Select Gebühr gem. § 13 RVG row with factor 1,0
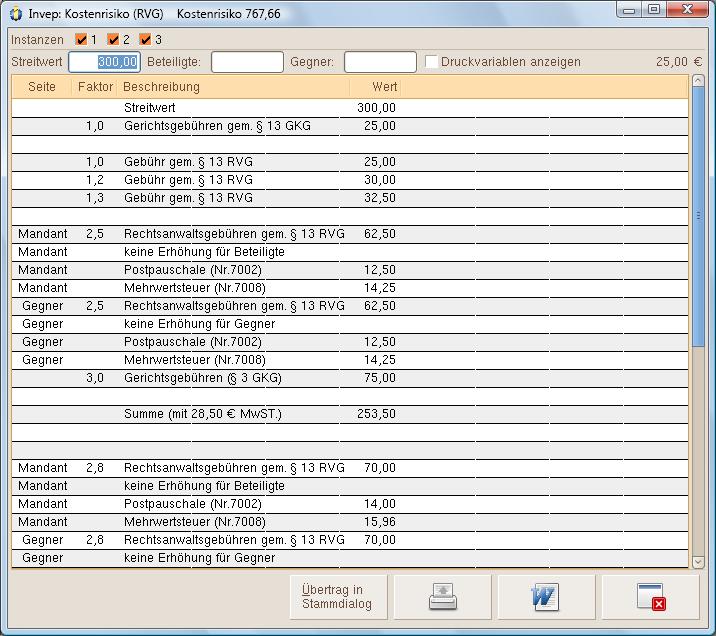716x636 pixels. pos(350,163)
